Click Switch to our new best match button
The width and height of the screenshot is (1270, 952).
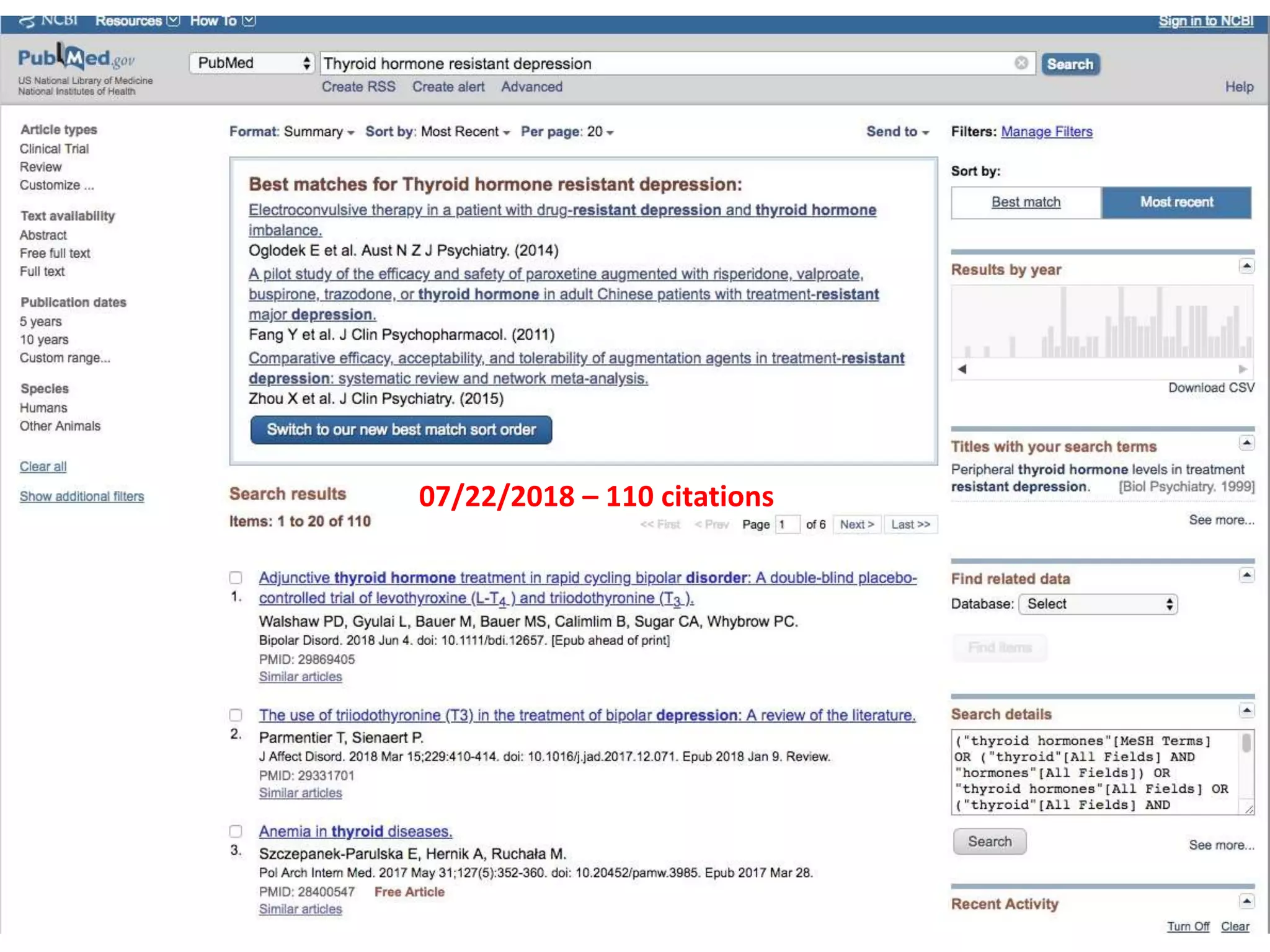401,430
